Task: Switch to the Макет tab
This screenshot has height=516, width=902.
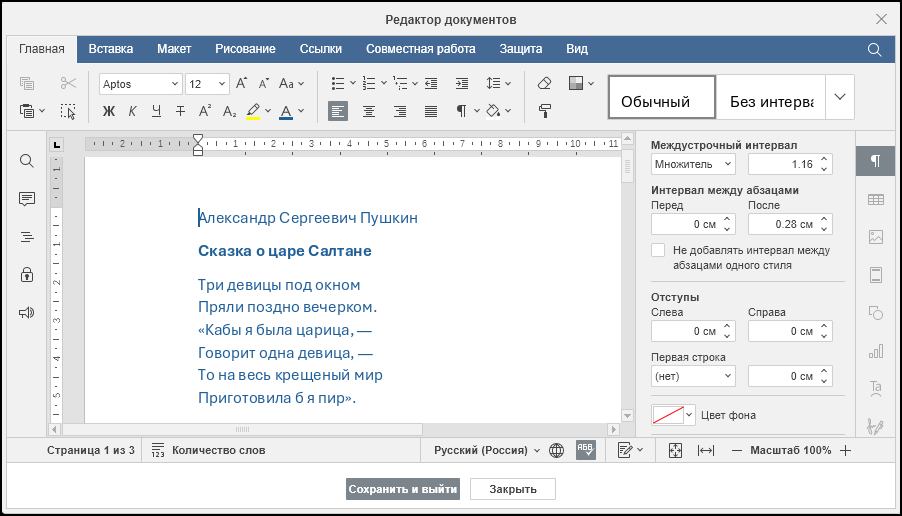Action: [174, 49]
